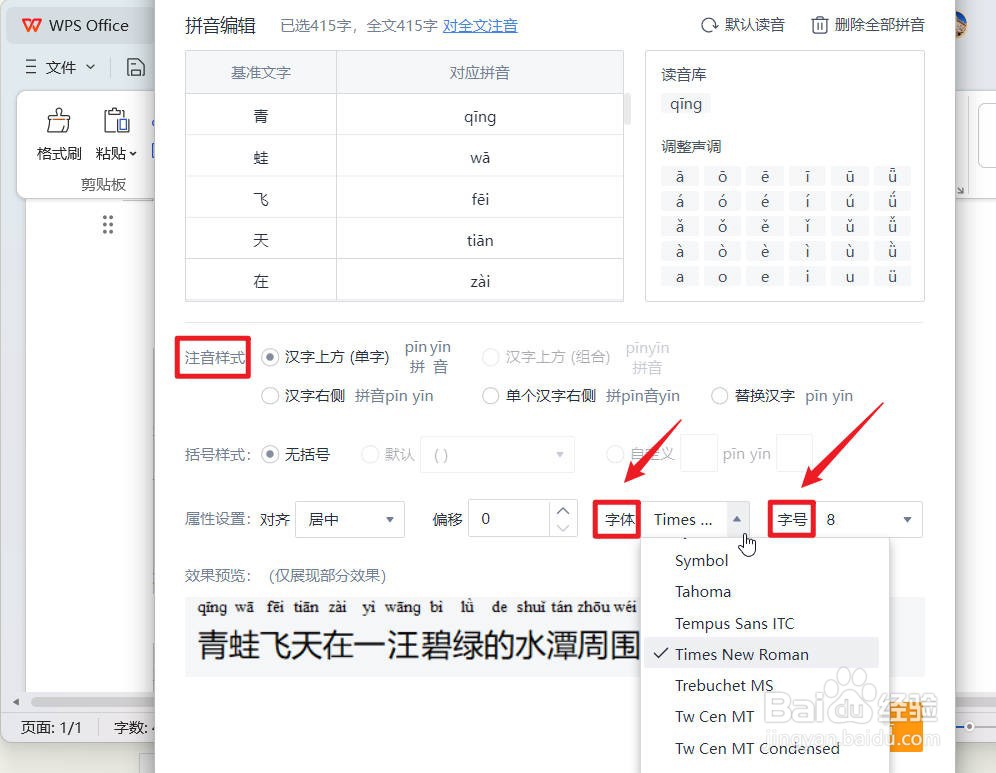Choose Times New Roman from the font list
The height and width of the screenshot is (773, 996).
741,653
